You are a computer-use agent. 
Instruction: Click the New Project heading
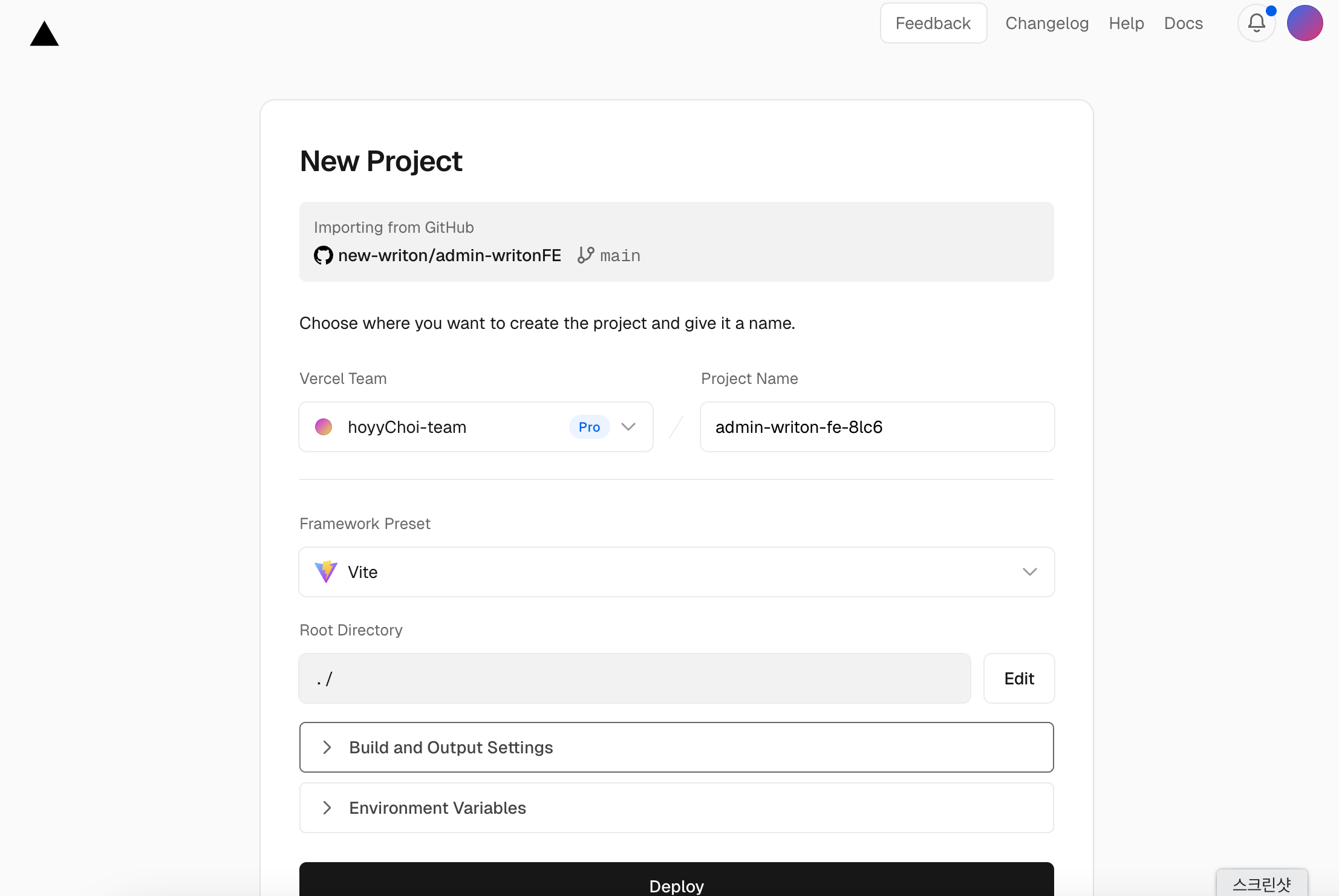pos(381,161)
